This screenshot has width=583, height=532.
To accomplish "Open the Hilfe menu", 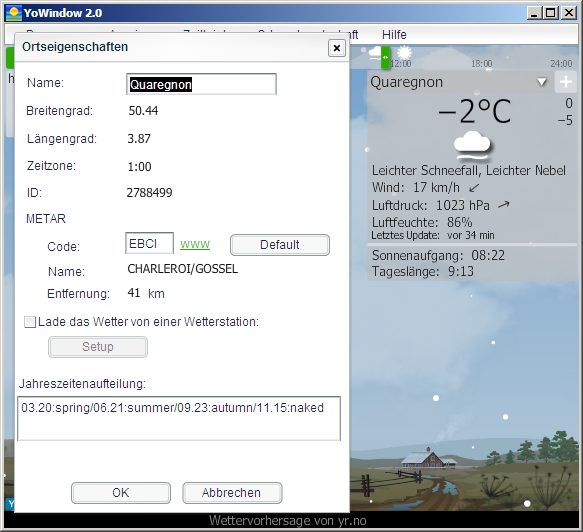I will click(x=394, y=35).
